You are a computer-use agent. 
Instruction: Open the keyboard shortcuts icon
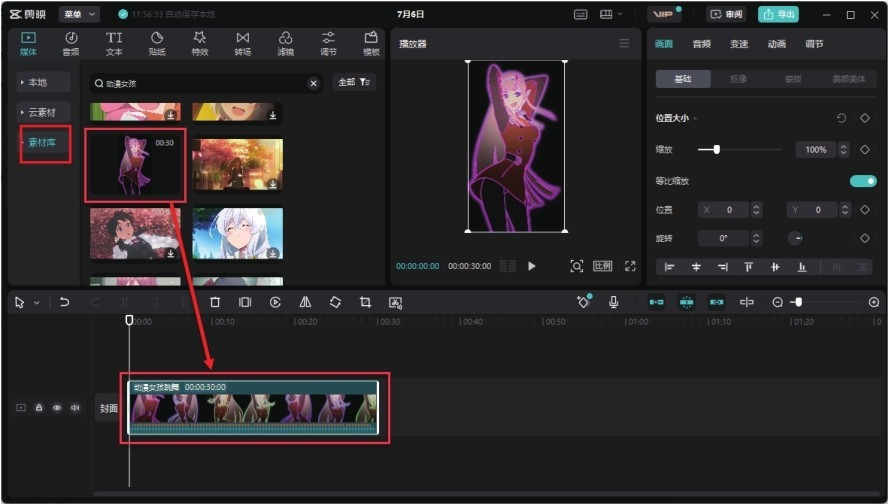[x=580, y=15]
